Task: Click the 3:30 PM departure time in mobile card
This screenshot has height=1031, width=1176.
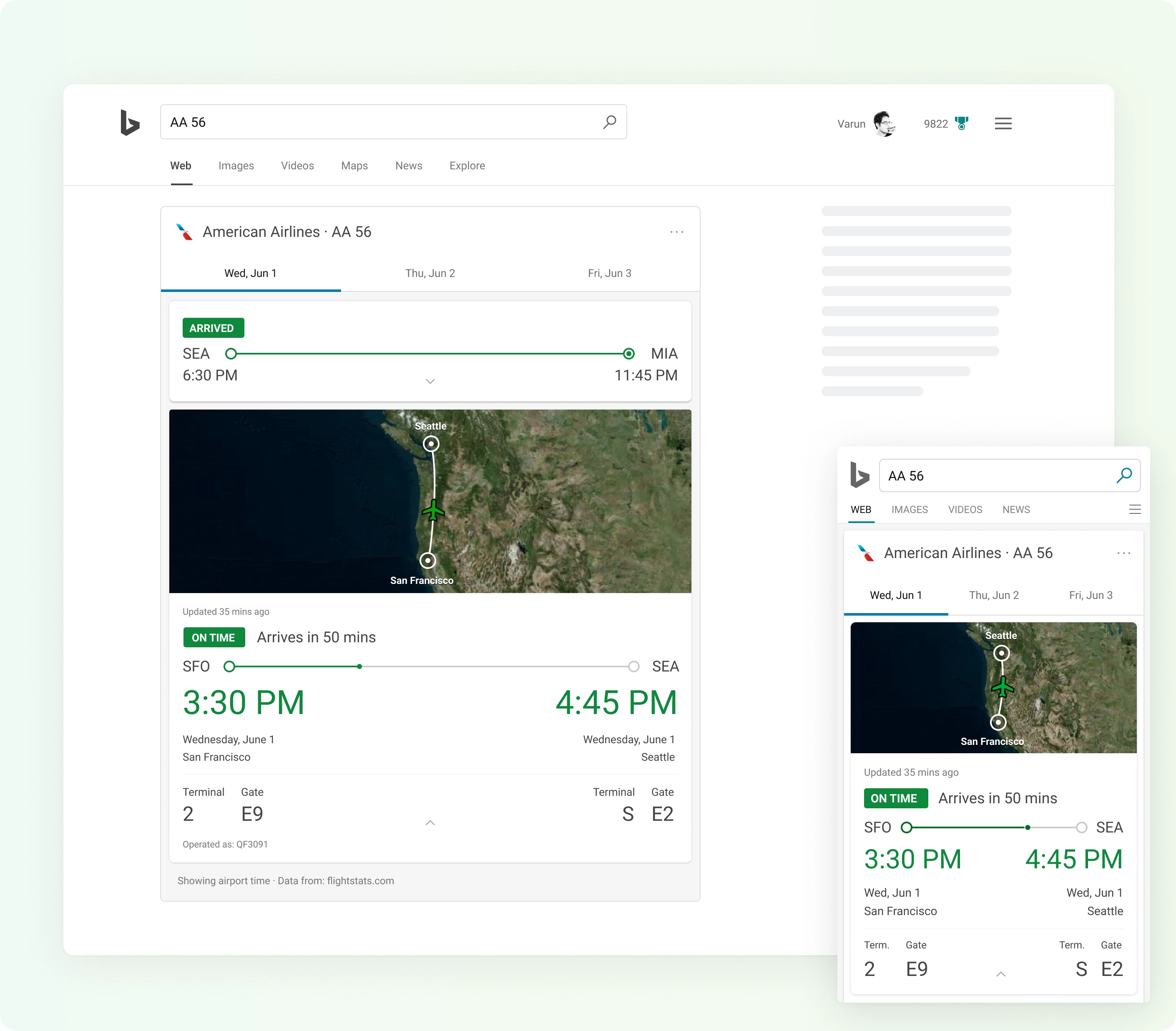Action: coord(913,860)
